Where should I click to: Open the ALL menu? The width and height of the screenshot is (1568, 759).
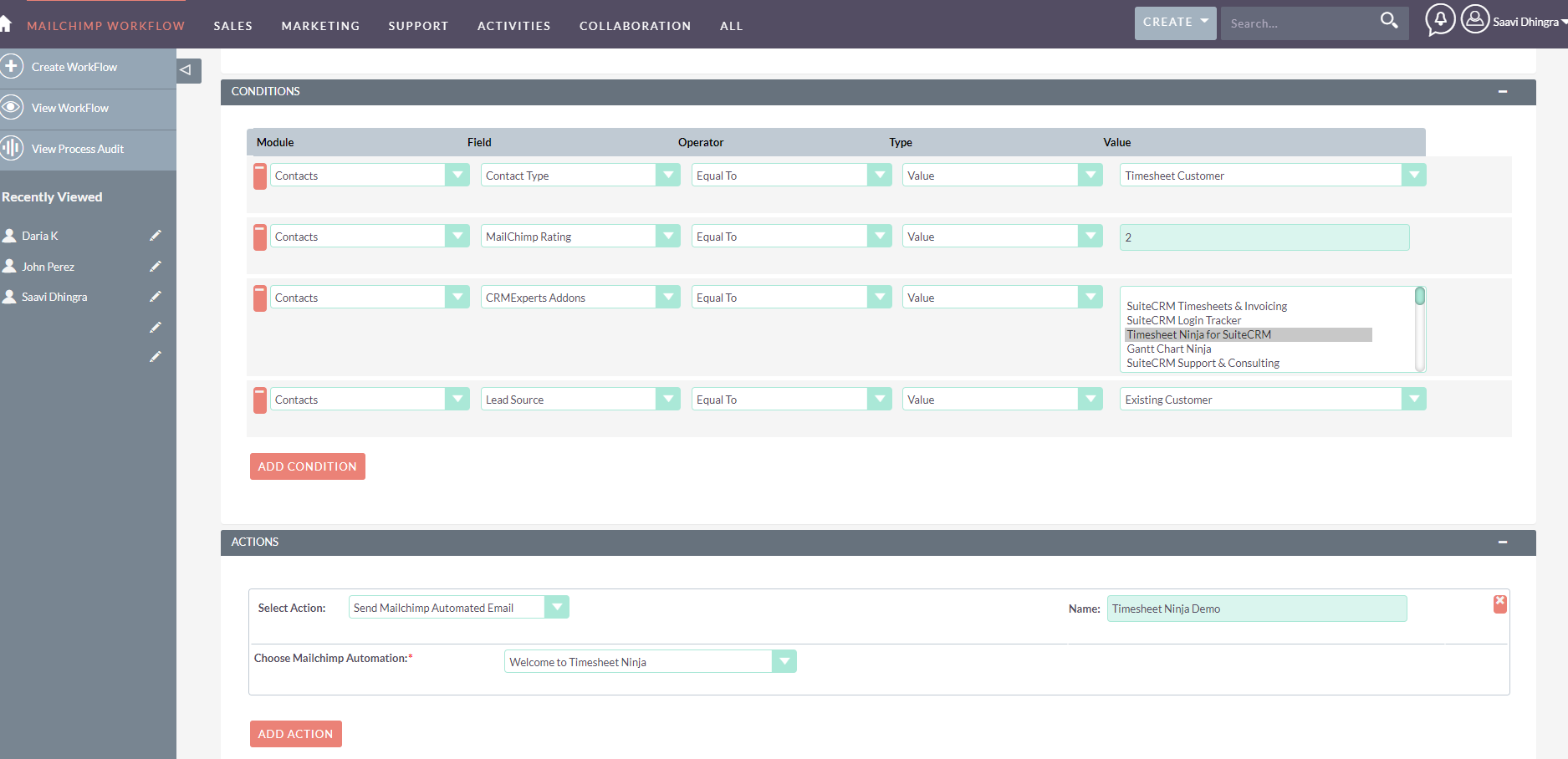coord(731,26)
